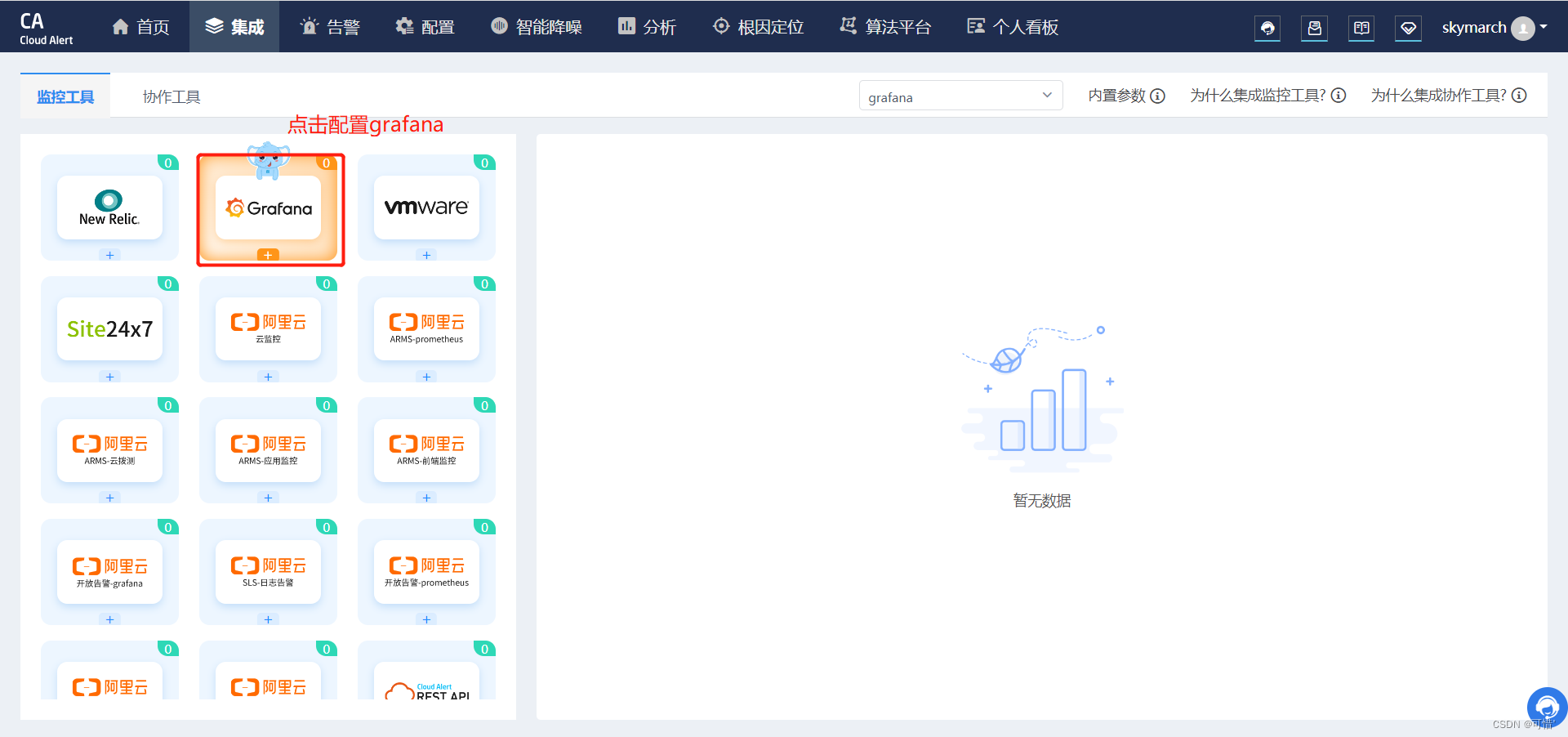Add integration via plus under Grafana card
This screenshot has width=1568, height=737.
coord(268,255)
